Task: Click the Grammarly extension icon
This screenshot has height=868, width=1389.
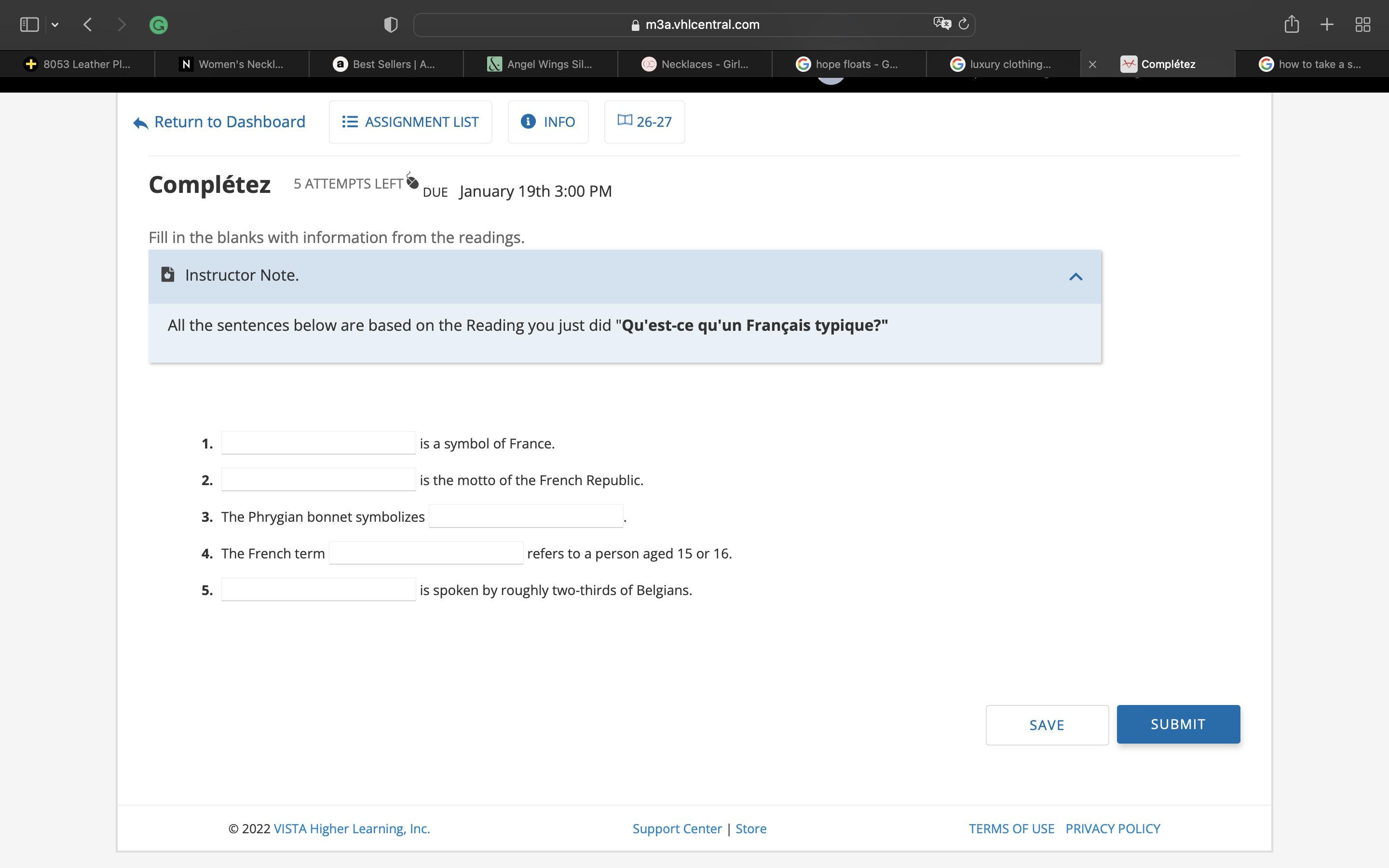Action: (158, 25)
